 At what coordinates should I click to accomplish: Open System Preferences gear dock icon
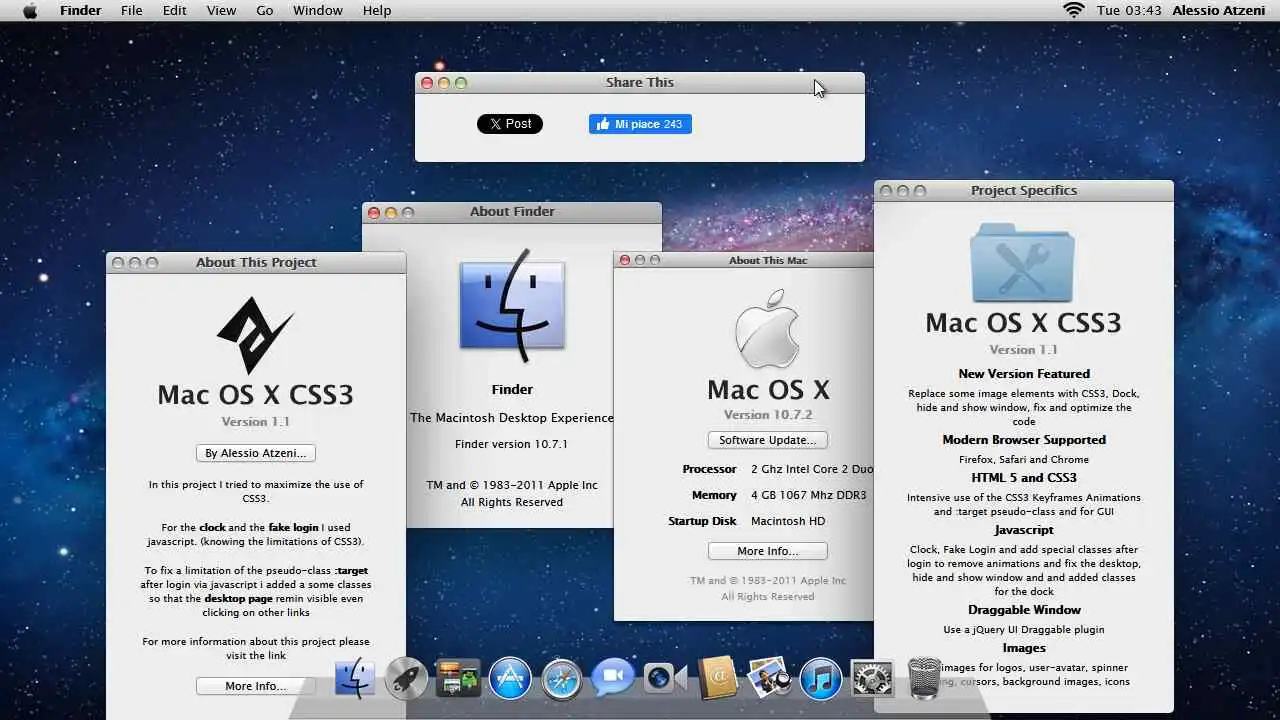pos(872,679)
